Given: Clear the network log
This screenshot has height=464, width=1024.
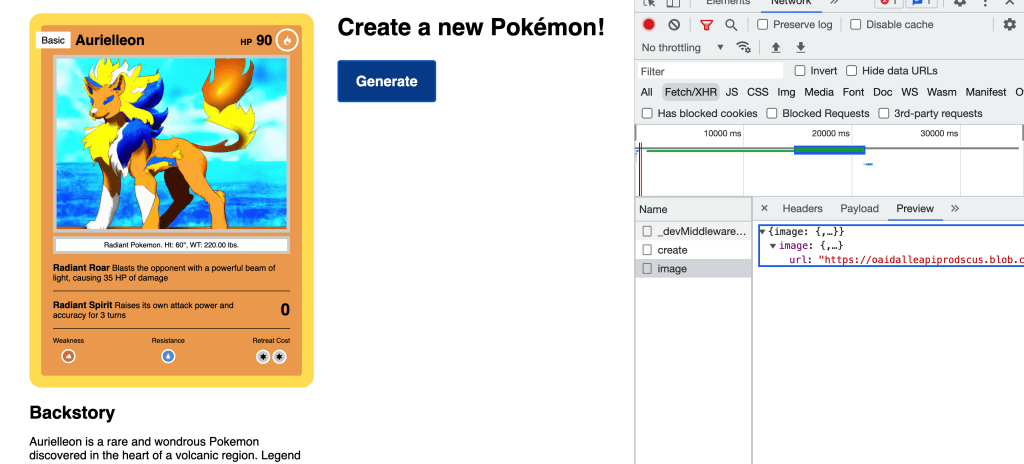Looking at the screenshot, I should pos(674,25).
